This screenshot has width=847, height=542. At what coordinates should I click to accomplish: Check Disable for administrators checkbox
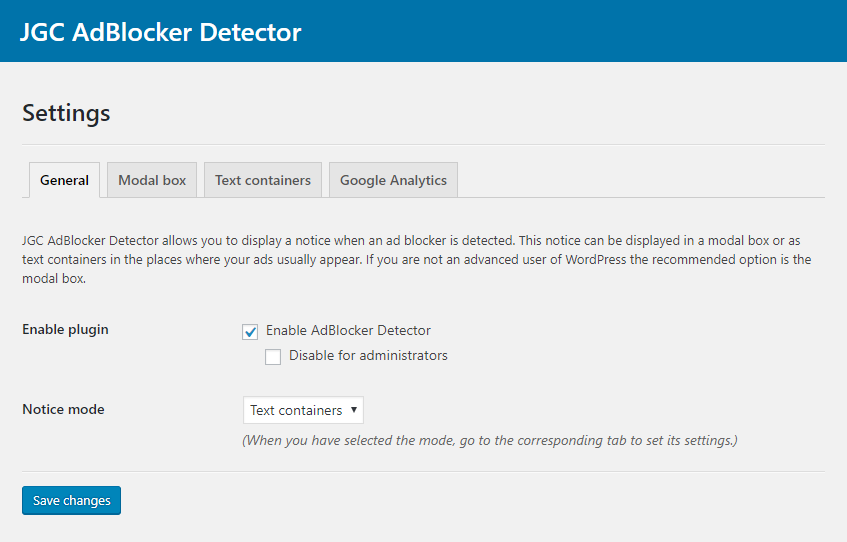[273, 357]
